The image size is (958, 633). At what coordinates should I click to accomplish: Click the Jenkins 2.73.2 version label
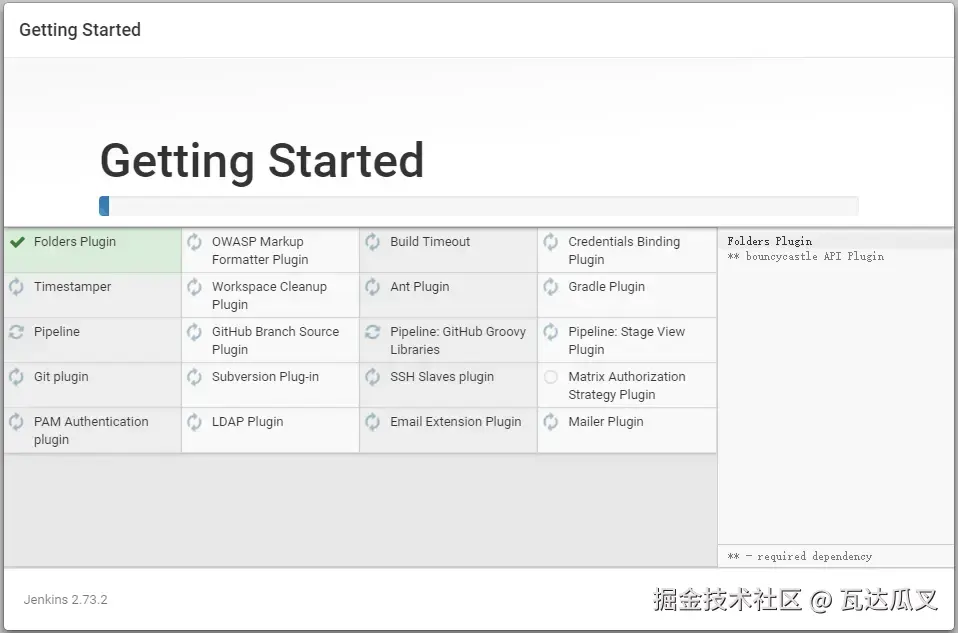click(x=65, y=599)
